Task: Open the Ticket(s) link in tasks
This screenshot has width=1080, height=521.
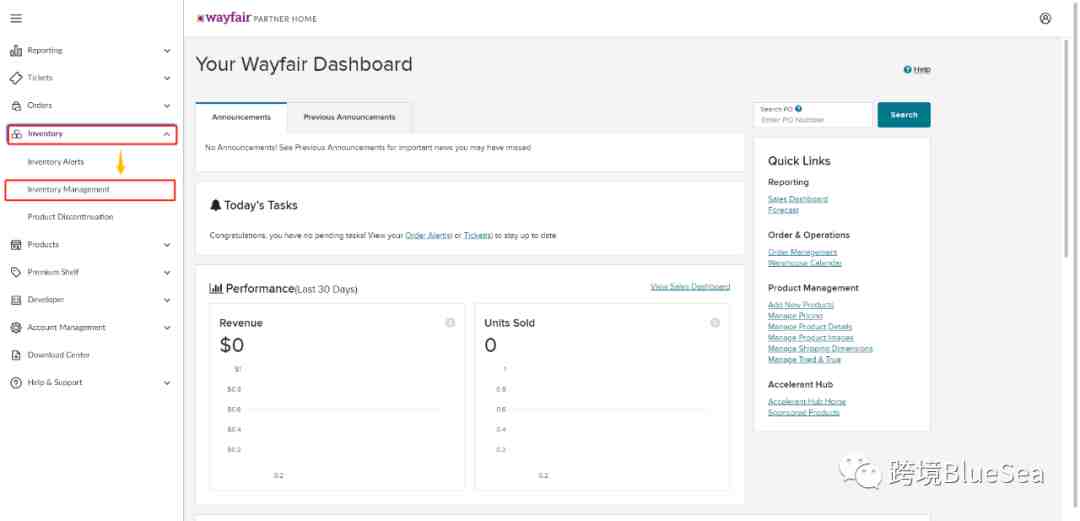Action: click(x=478, y=236)
